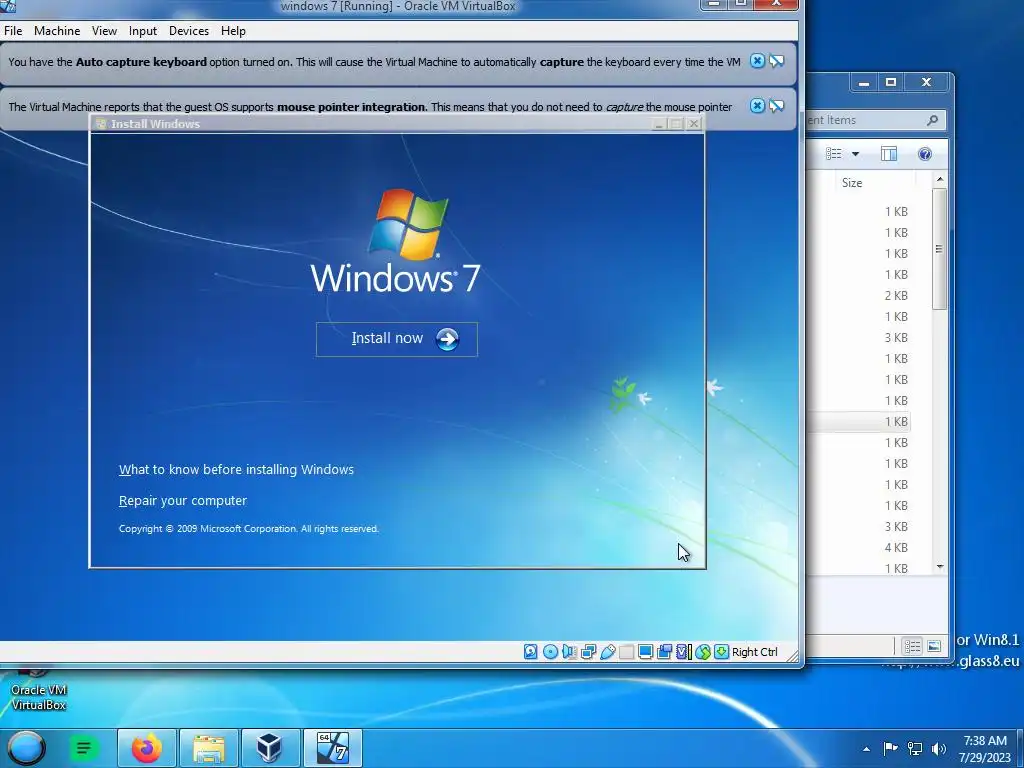
Task: Toggle the preview pane in Explorer window
Action: click(889, 154)
